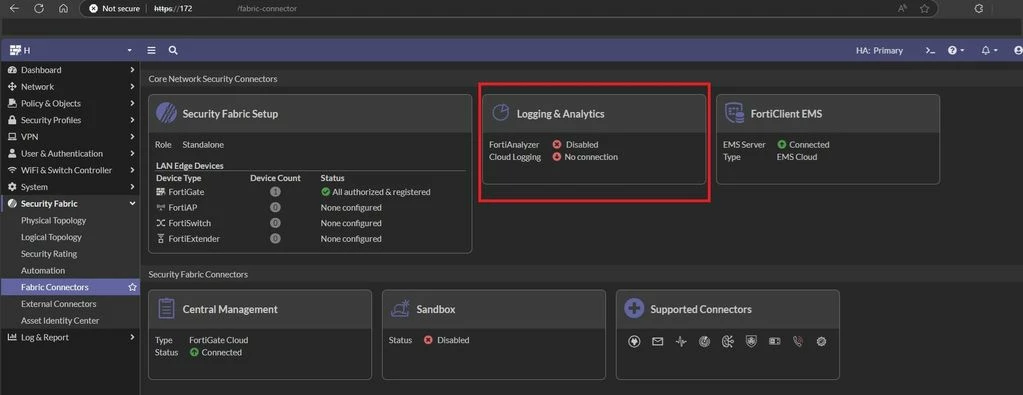Screen dimensions: 1023x395
Task: Open External Connectors page
Action: (59, 304)
